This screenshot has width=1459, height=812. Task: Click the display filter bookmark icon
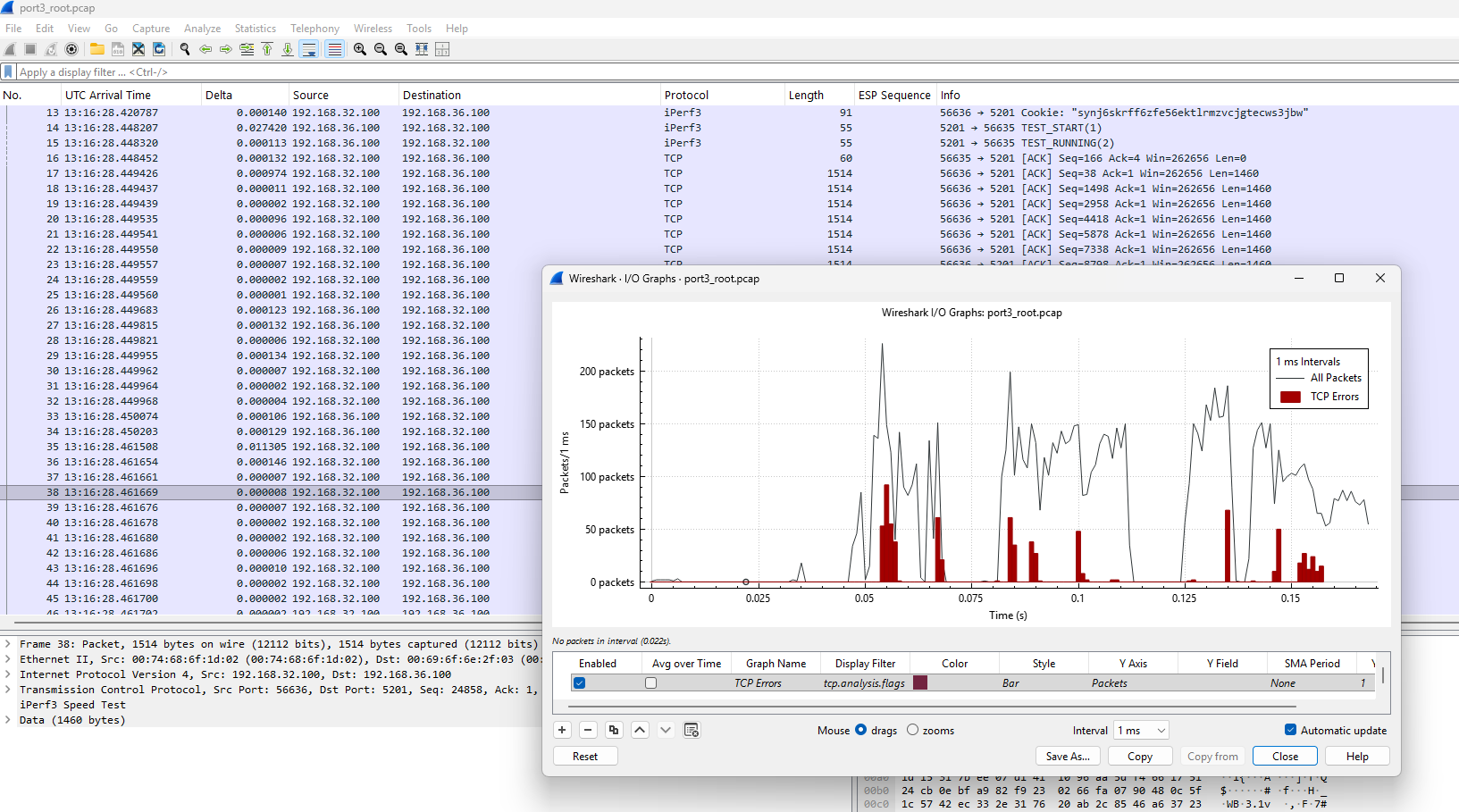click(9, 71)
